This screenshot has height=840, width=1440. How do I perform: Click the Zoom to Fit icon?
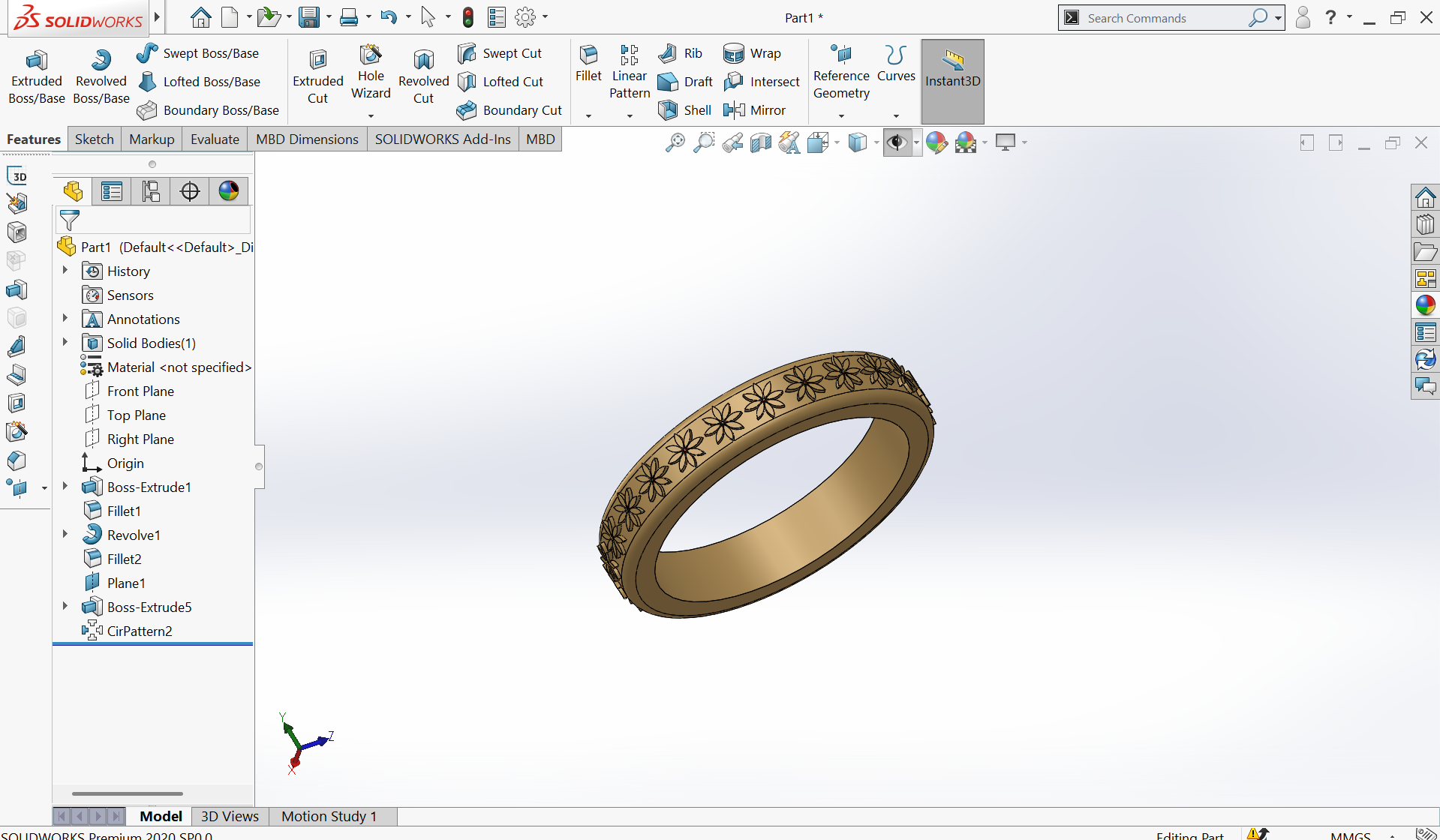675,142
